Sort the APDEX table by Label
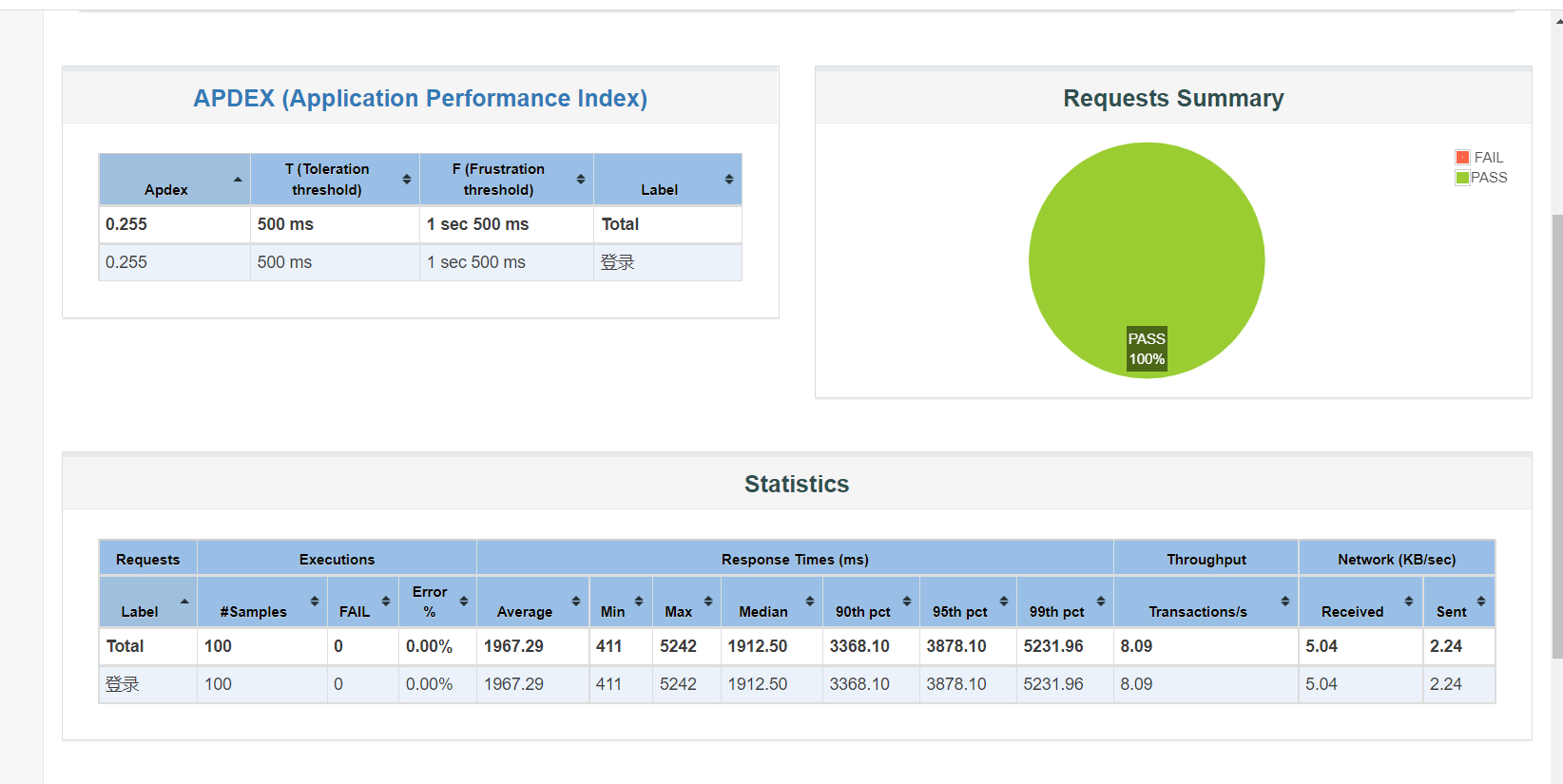The height and width of the screenshot is (784, 1563). click(667, 180)
